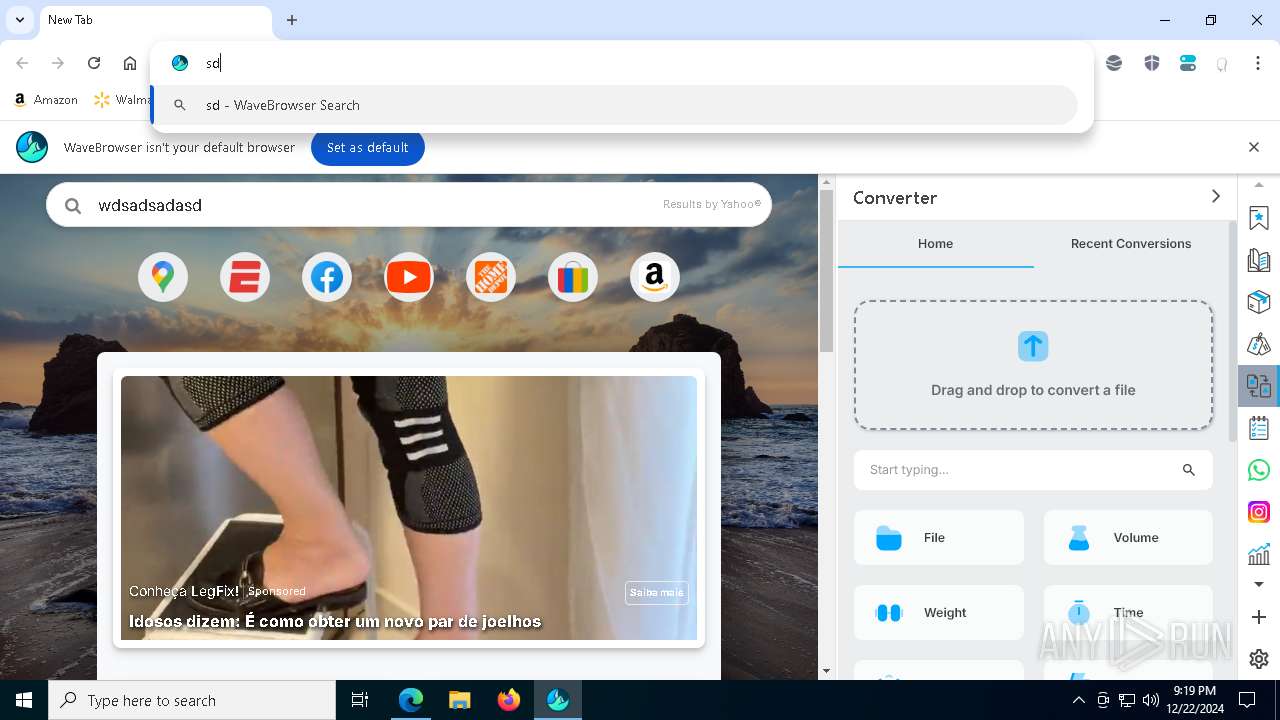Click Set as default button

pos(367,147)
